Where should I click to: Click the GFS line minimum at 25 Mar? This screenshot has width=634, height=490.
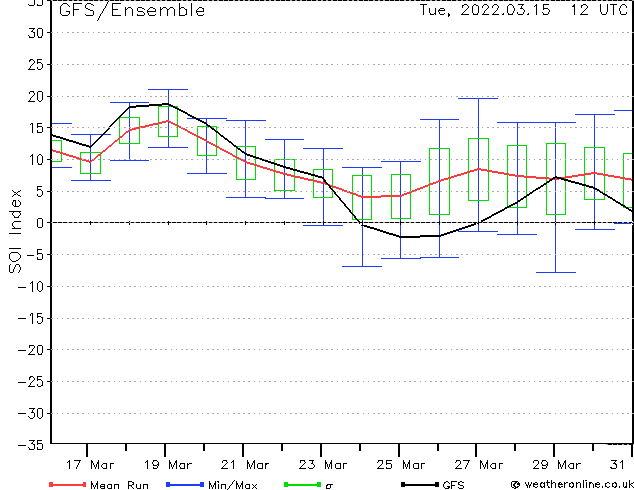point(401,237)
